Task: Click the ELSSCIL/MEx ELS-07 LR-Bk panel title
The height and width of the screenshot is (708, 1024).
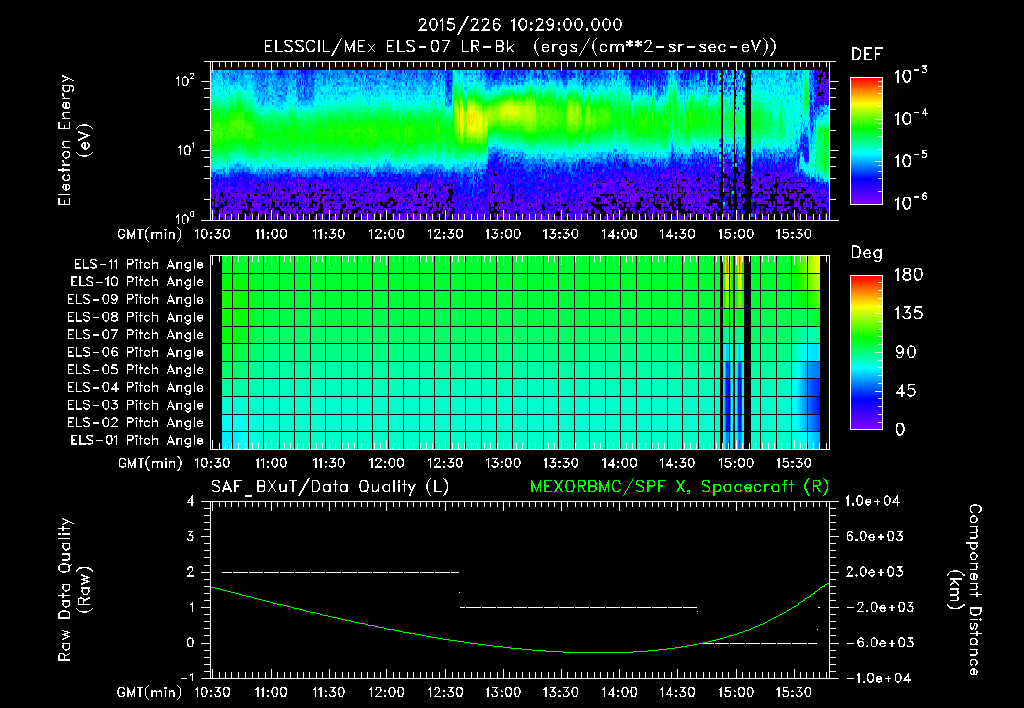Action: click(520, 47)
